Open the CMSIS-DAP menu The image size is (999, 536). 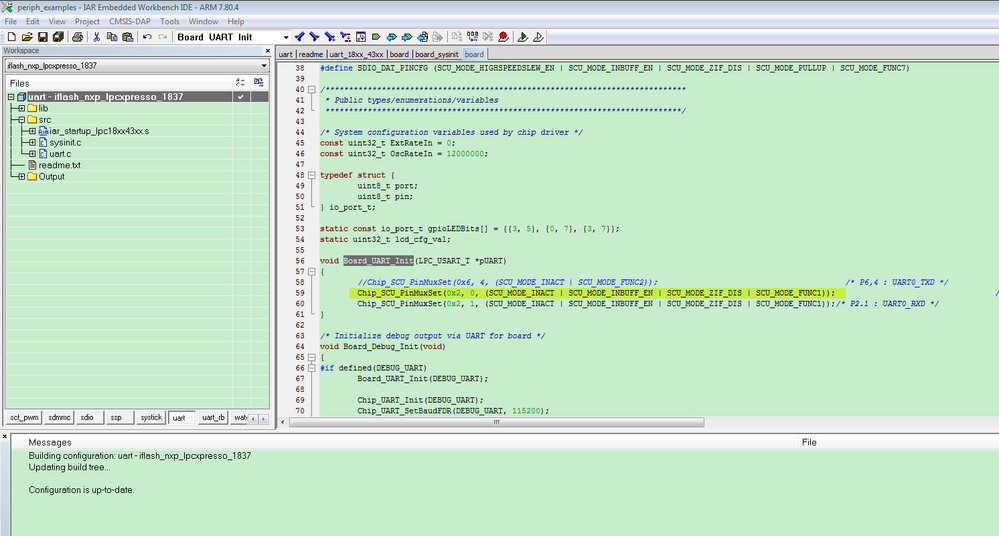[x=130, y=21]
